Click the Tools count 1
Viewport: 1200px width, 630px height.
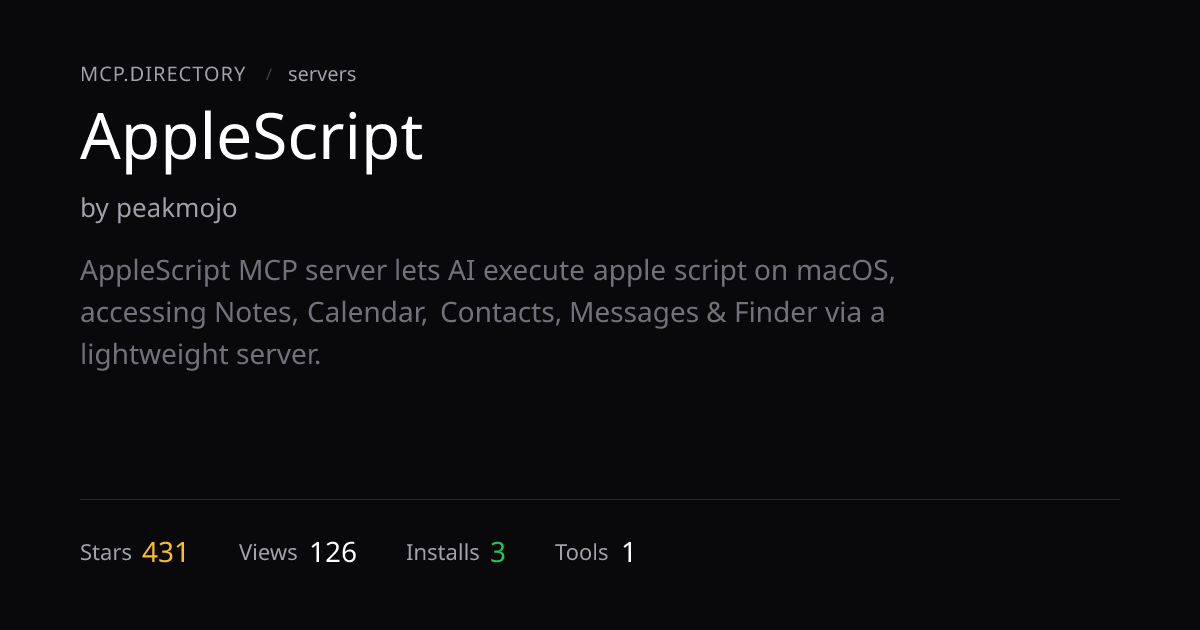point(628,553)
